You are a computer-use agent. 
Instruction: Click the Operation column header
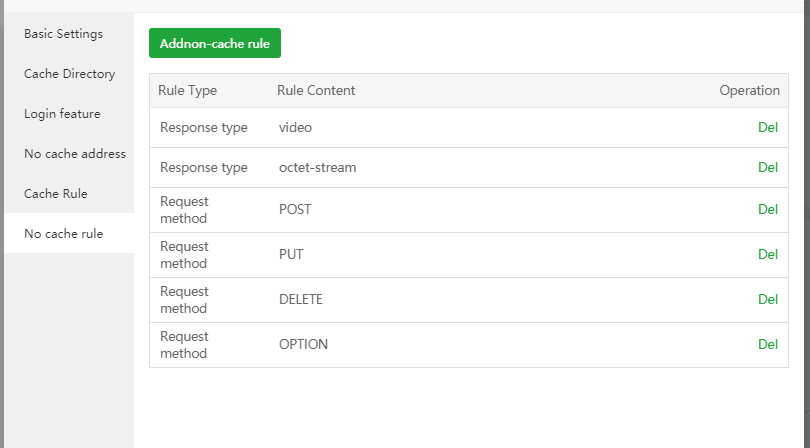(x=749, y=91)
